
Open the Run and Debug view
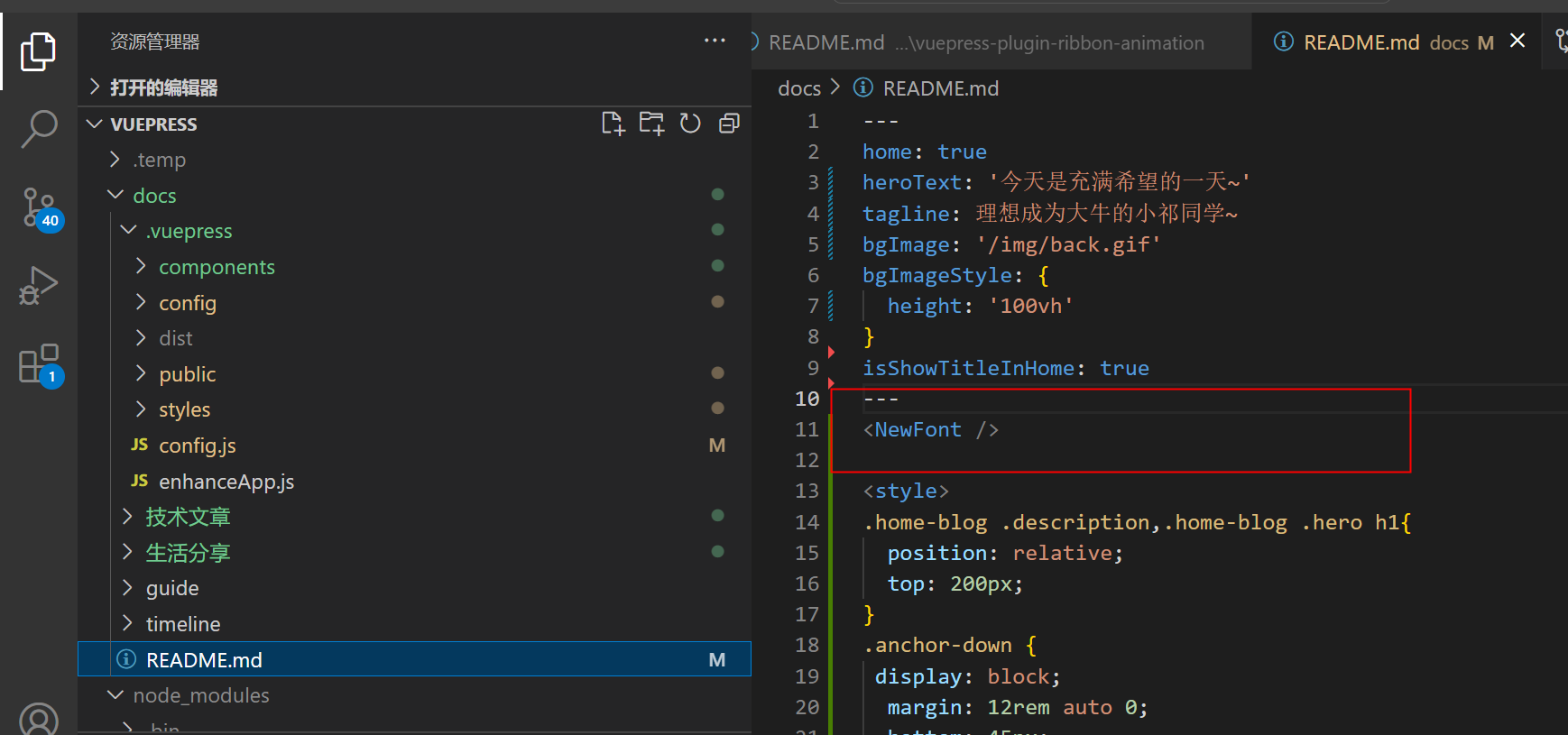[x=38, y=287]
